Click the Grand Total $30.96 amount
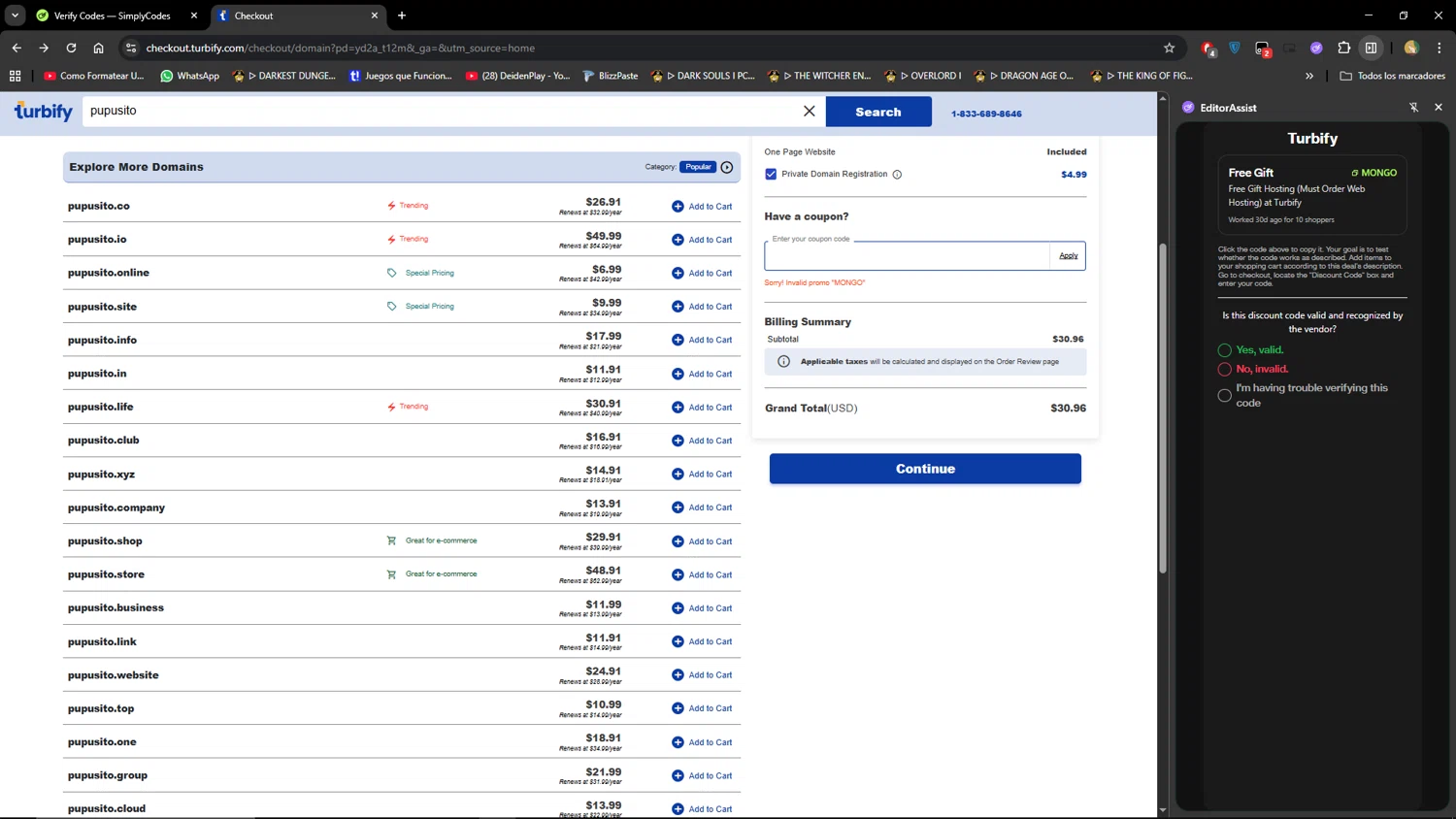The height and width of the screenshot is (819, 1456). tap(1069, 409)
